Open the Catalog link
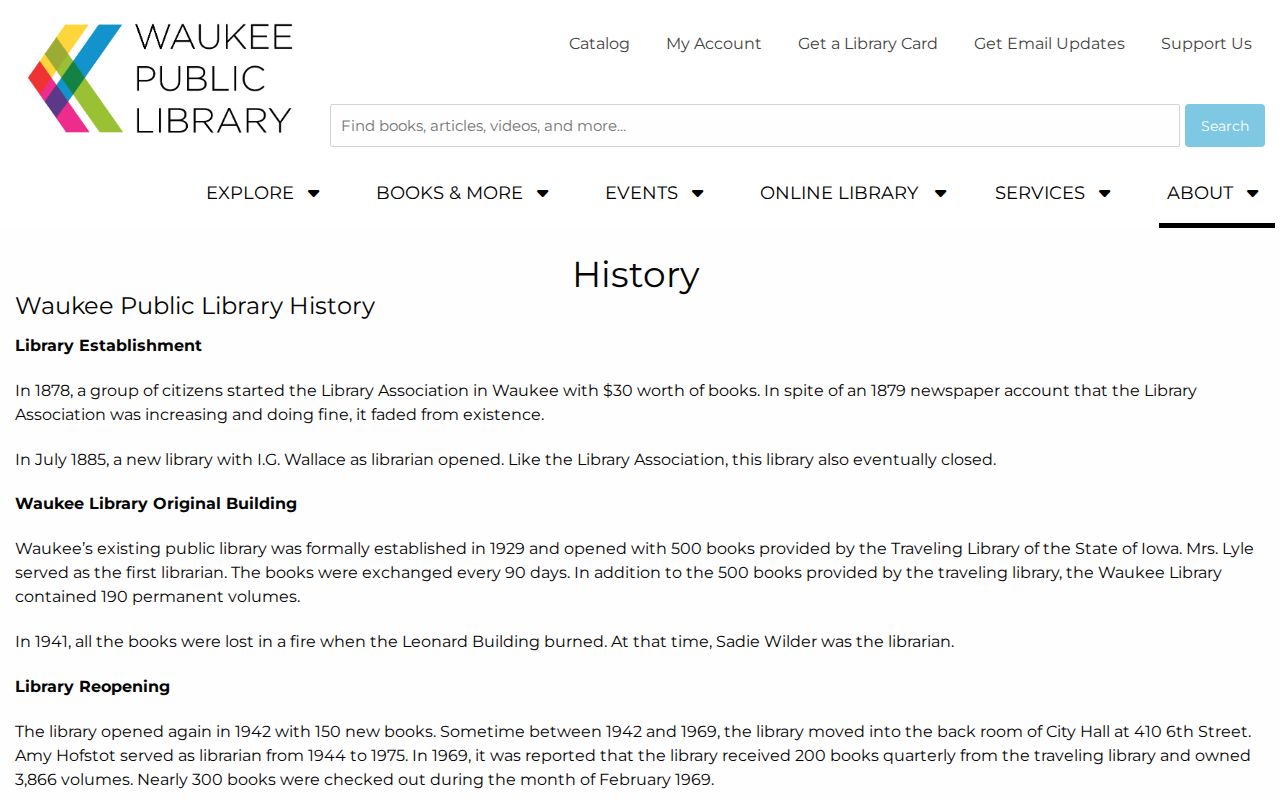Screen dimensions: 1280x800 (599, 43)
